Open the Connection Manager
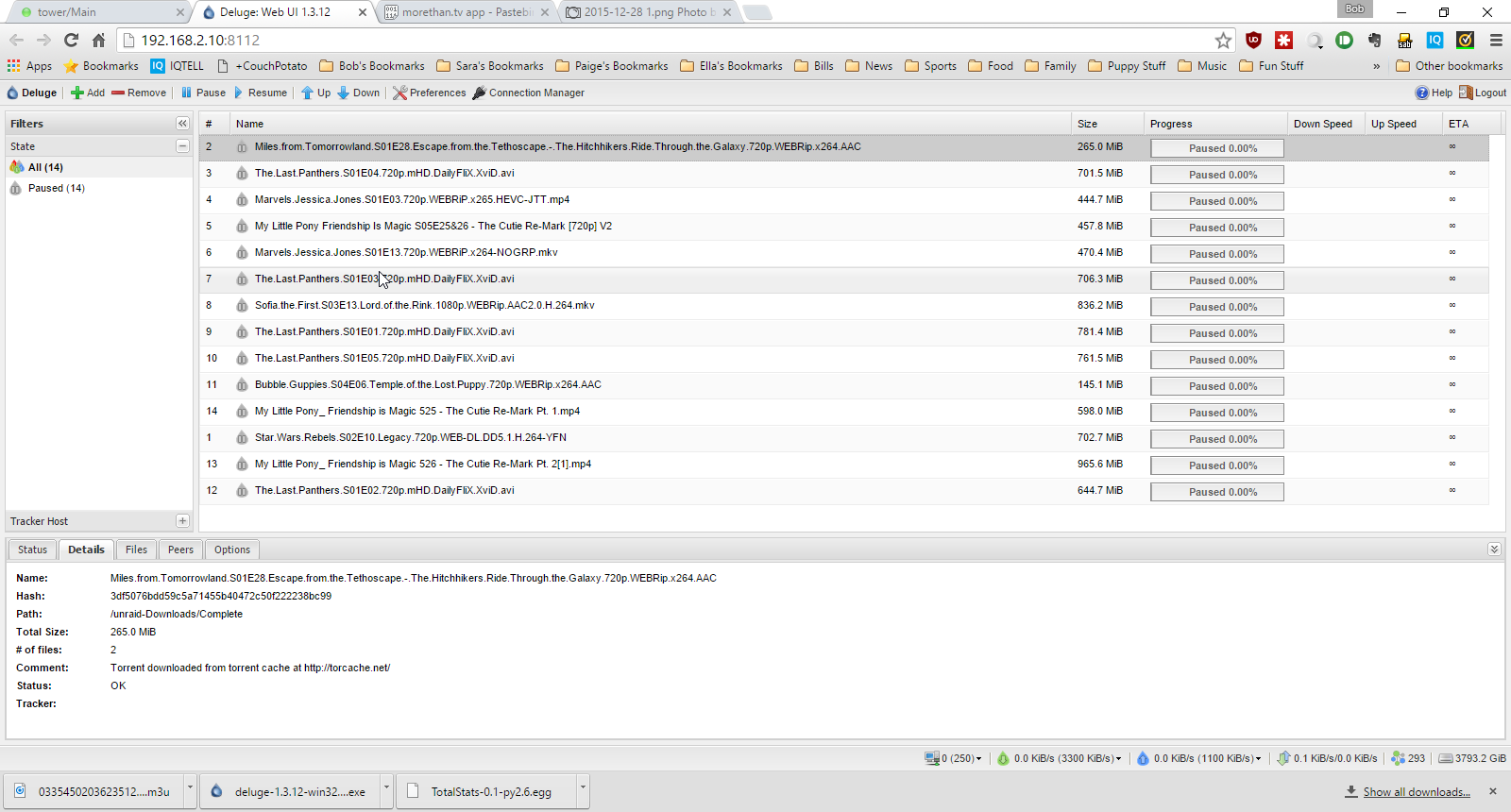This screenshot has height=812, width=1511. 528,93
